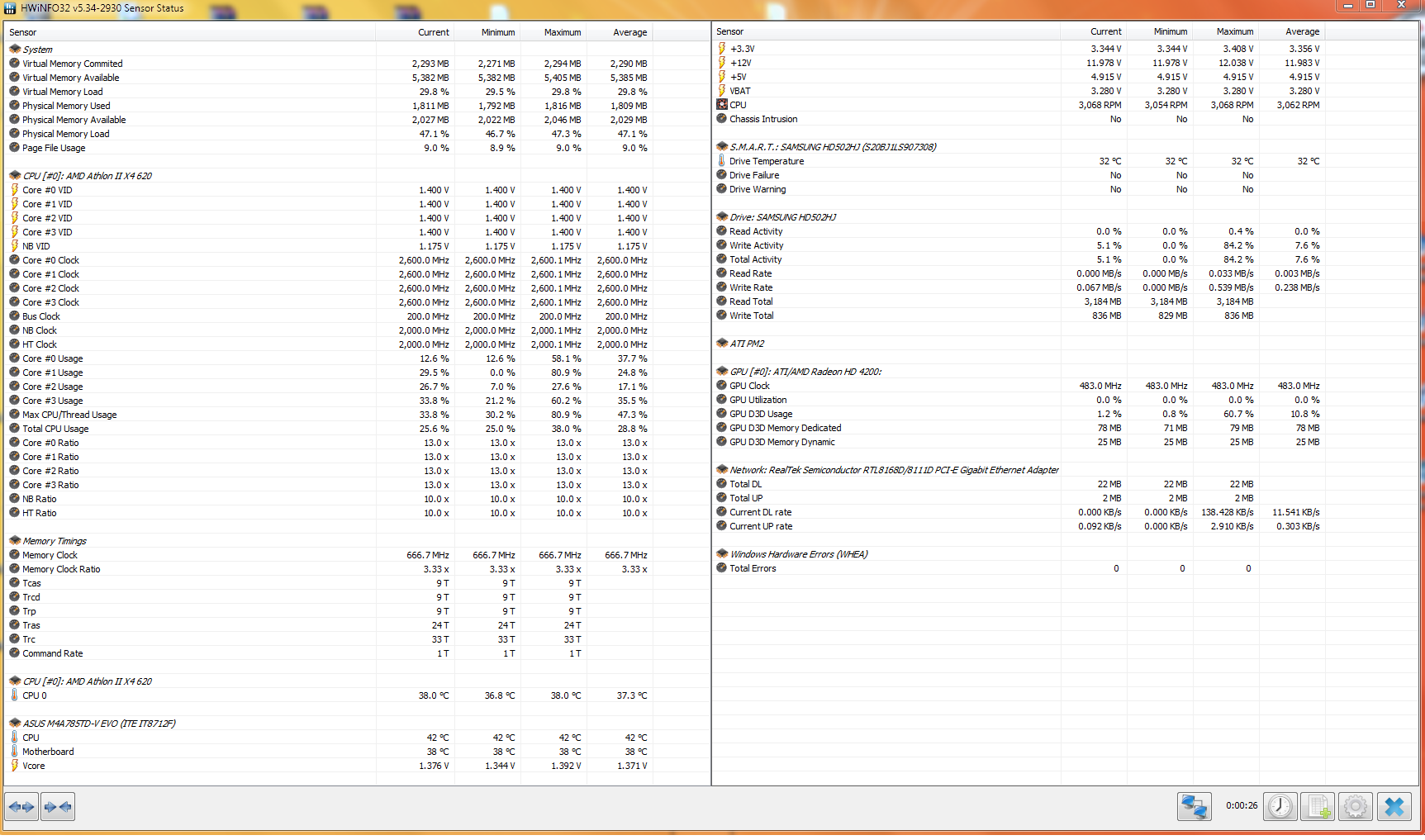Click the Average header above +3.3V values

coord(1292,31)
